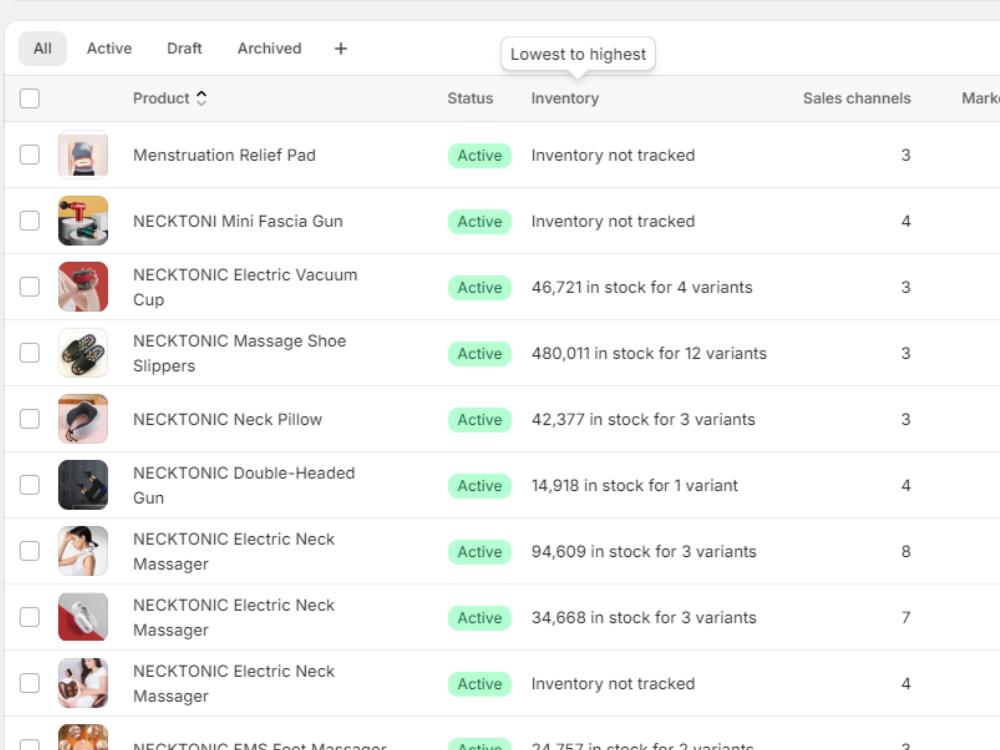
Task: Click '480,011 in stock for 12 variants'
Action: (649, 353)
